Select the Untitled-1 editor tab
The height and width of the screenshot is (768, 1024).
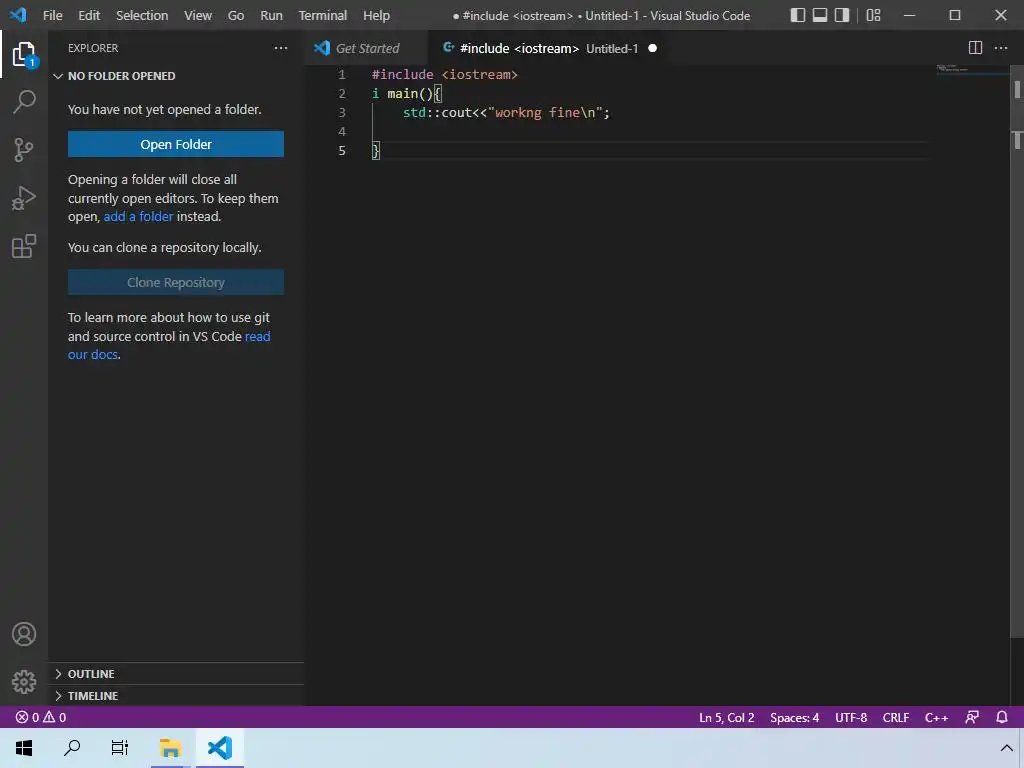[x=550, y=48]
